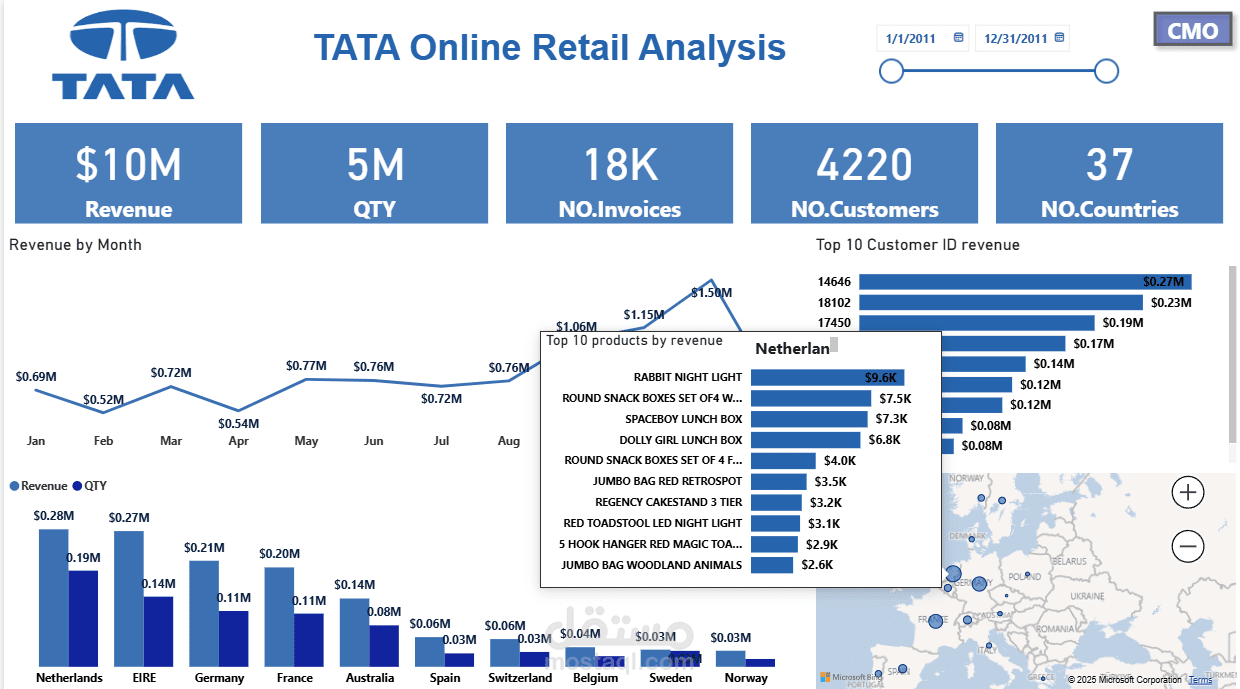This screenshot has height=689, width=1240.
Task: Click the 'Feb' month axis label
Action: tap(103, 441)
